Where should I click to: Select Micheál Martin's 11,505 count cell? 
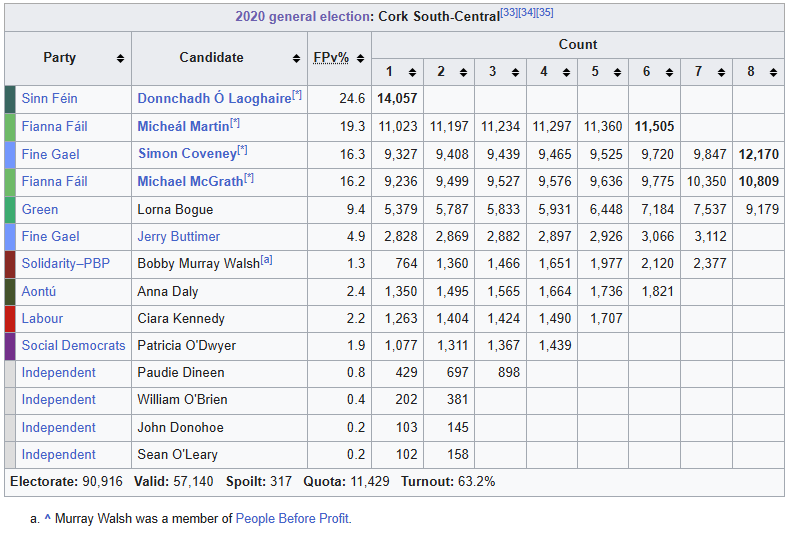pos(654,127)
